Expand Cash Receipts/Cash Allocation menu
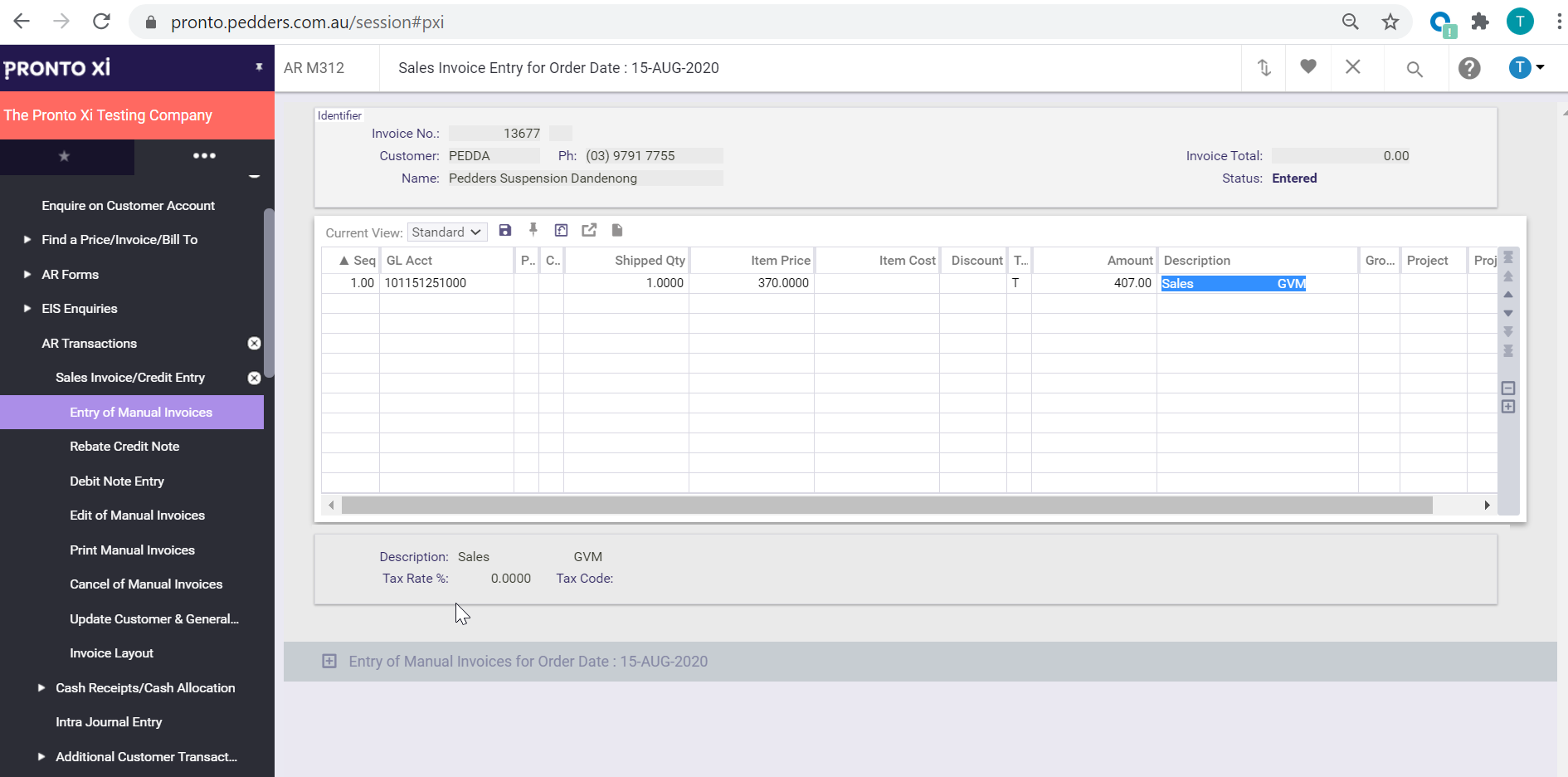The height and width of the screenshot is (777, 1568). (41, 687)
